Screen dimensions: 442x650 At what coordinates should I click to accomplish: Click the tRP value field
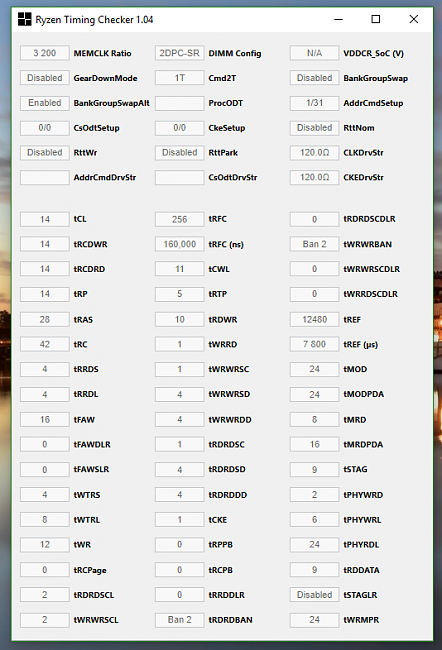(x=45, y=294)
